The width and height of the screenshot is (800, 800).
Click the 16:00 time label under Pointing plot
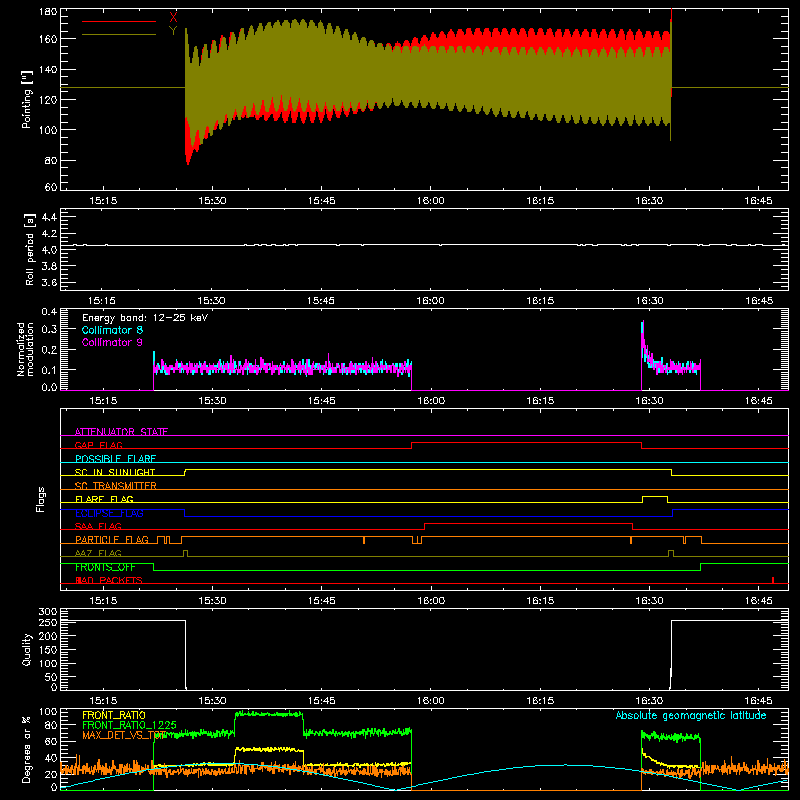[431, 201]
